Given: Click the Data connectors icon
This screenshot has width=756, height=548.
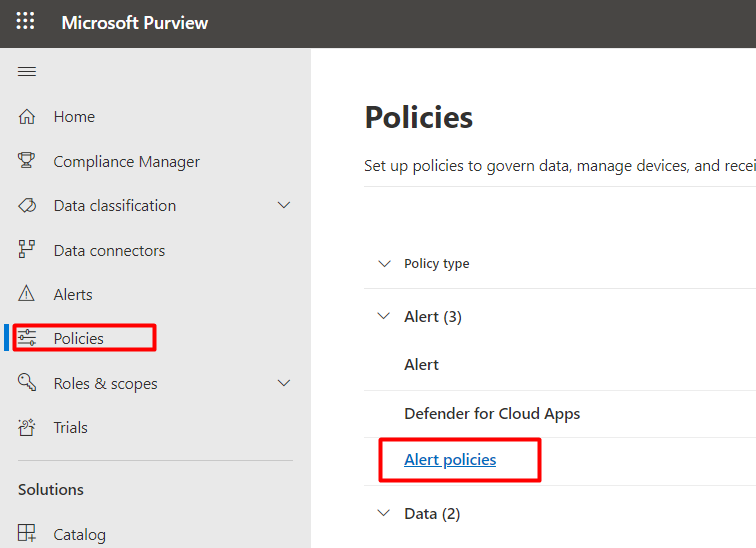Looking at the screenshot, I should click(27, 250).
